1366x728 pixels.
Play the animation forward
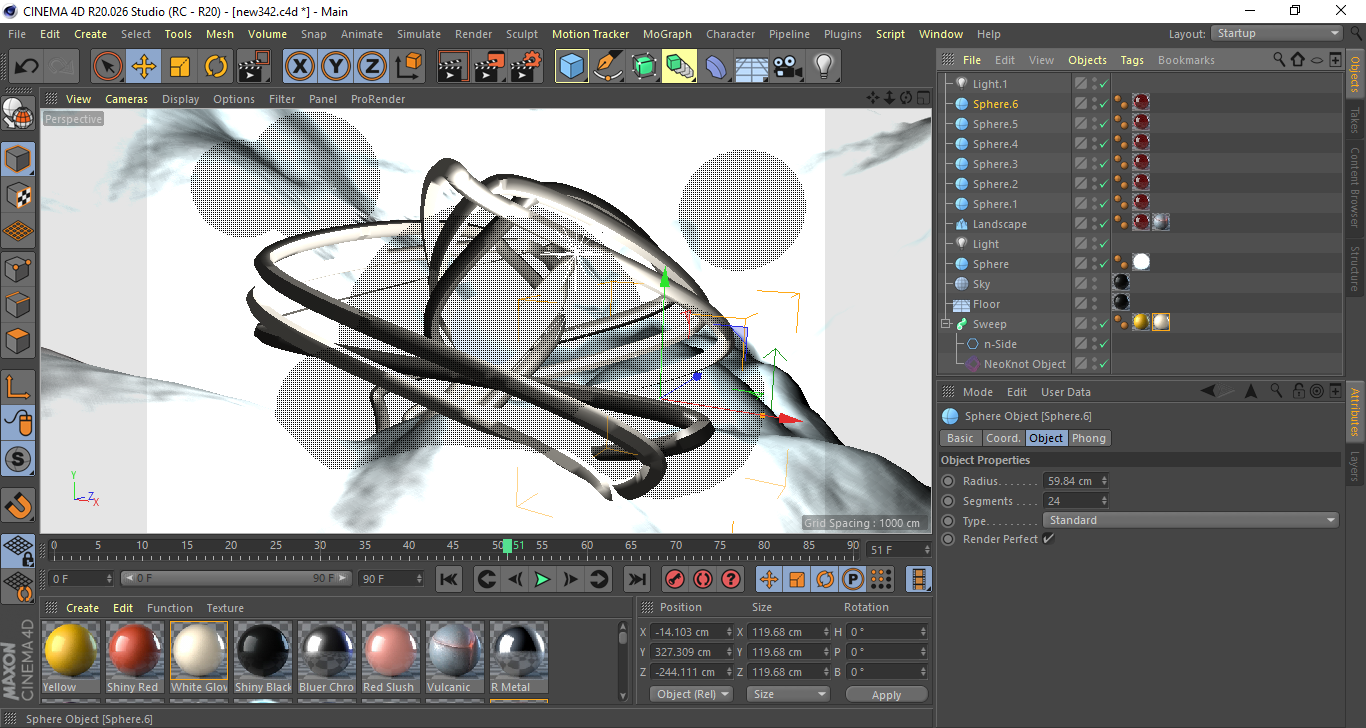(542, 579)
